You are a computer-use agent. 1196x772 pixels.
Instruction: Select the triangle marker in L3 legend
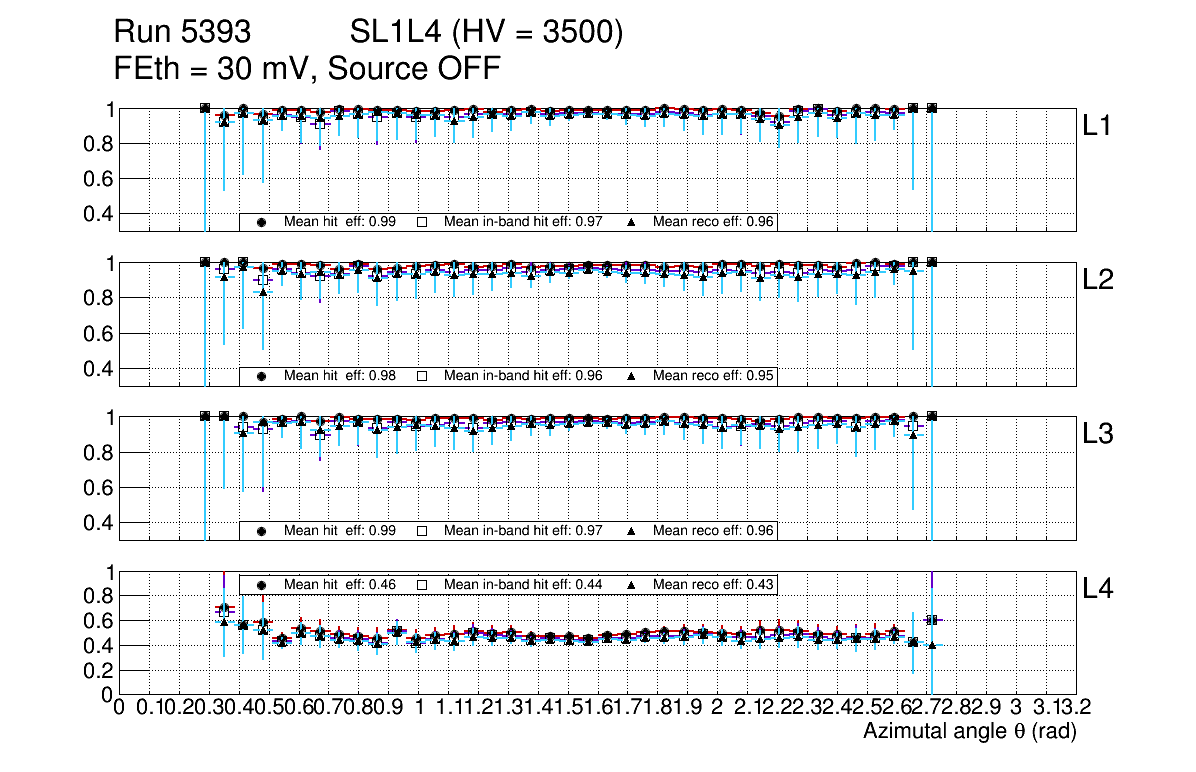coord(632,530)
